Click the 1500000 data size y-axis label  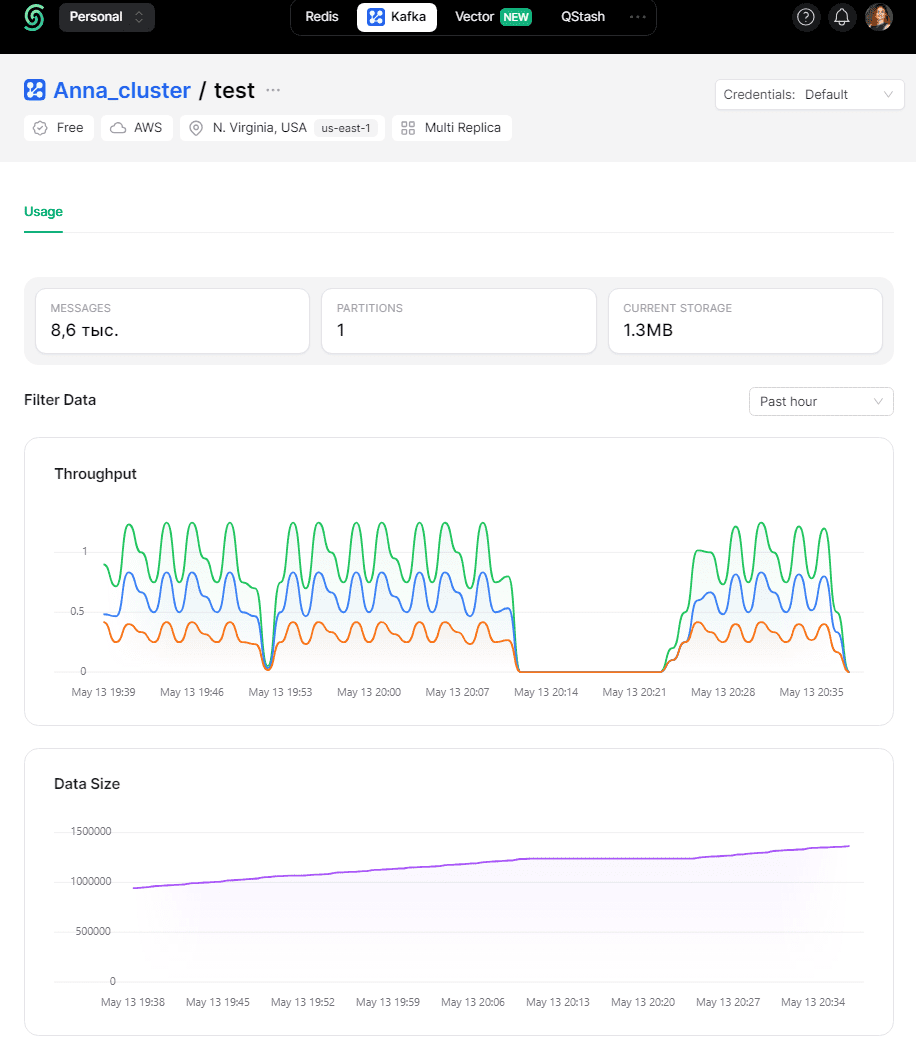coord(91,831)
